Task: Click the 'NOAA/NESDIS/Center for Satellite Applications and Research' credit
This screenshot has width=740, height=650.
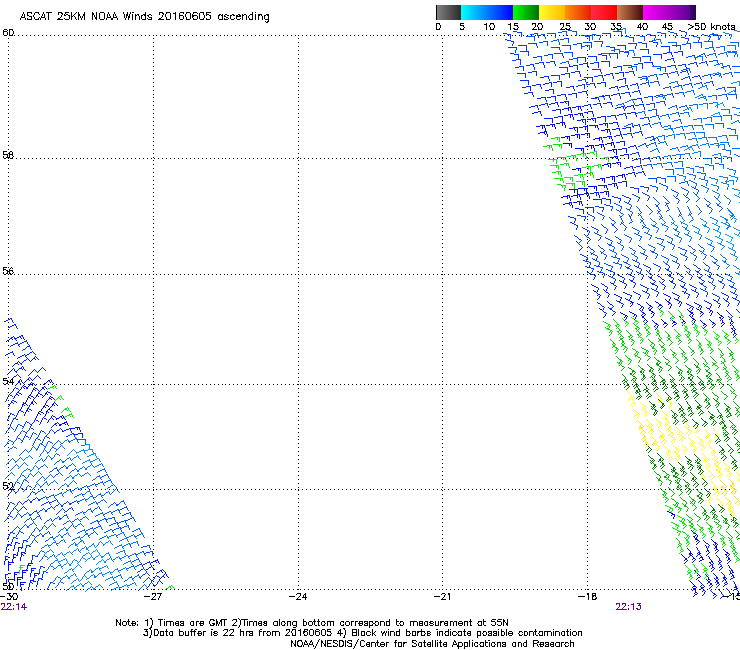Action: (x=432, y=644)
